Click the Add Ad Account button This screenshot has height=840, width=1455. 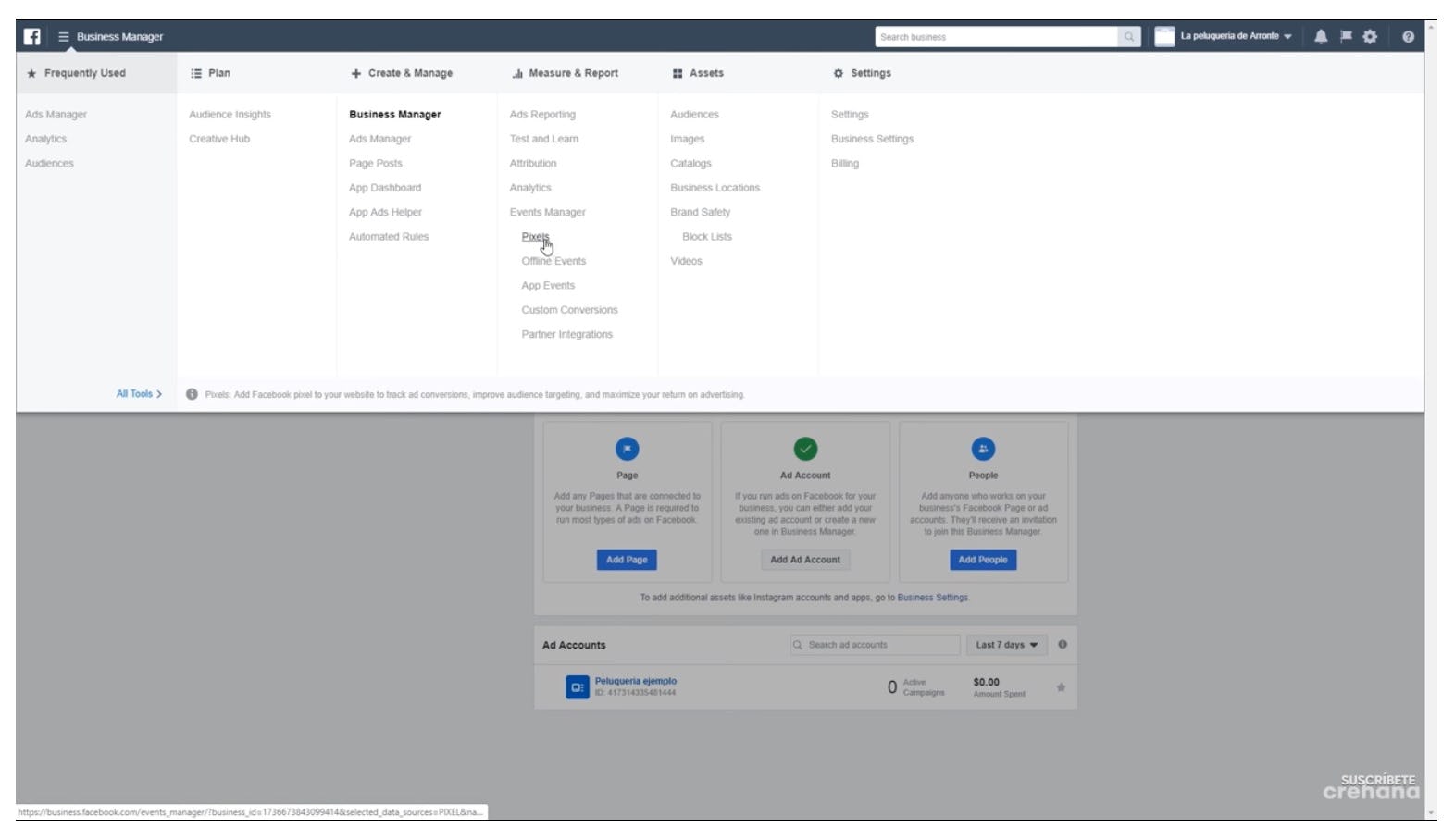pyautogui.click(x=805, y=560)
